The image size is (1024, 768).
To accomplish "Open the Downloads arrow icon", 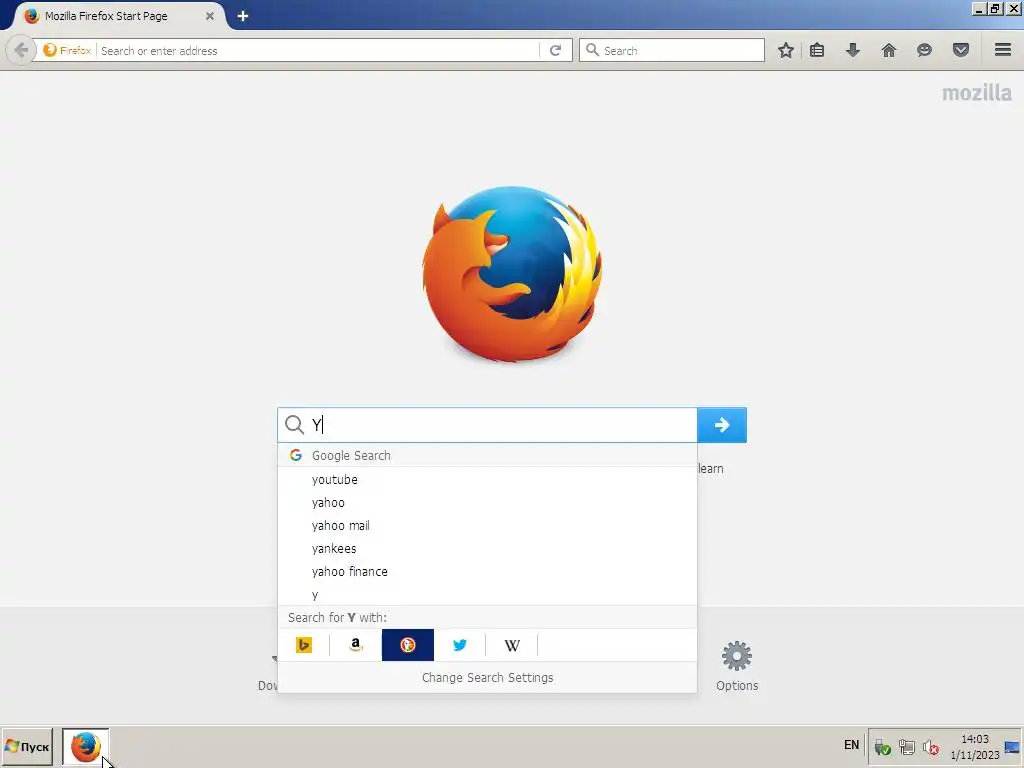I will 853,50.
